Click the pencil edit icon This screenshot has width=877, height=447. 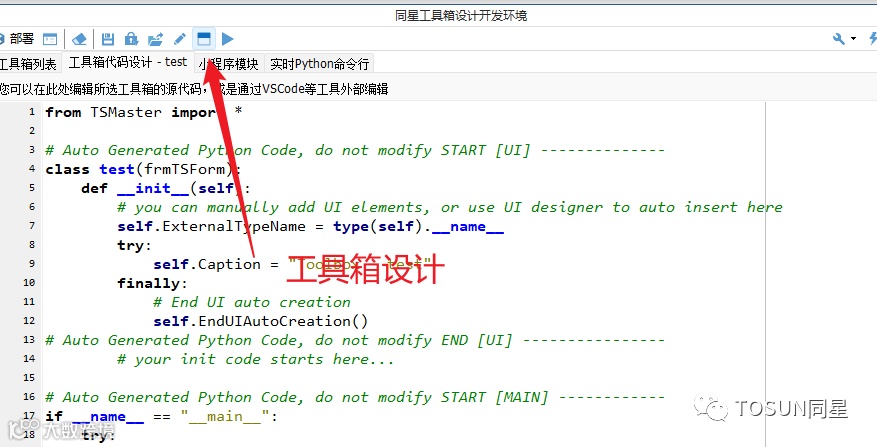(180, 39)
